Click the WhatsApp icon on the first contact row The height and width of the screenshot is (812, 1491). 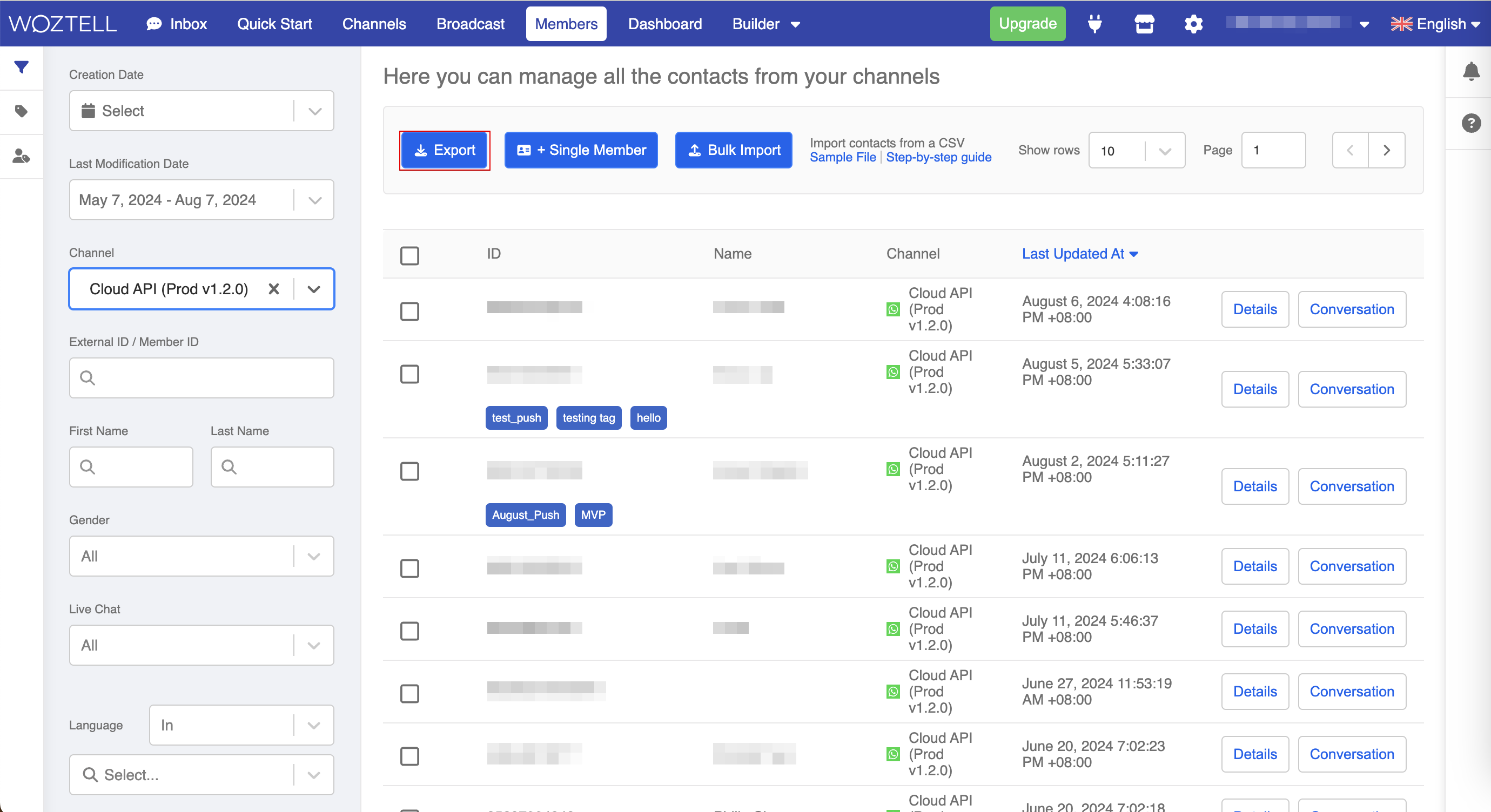click(893, 309)
